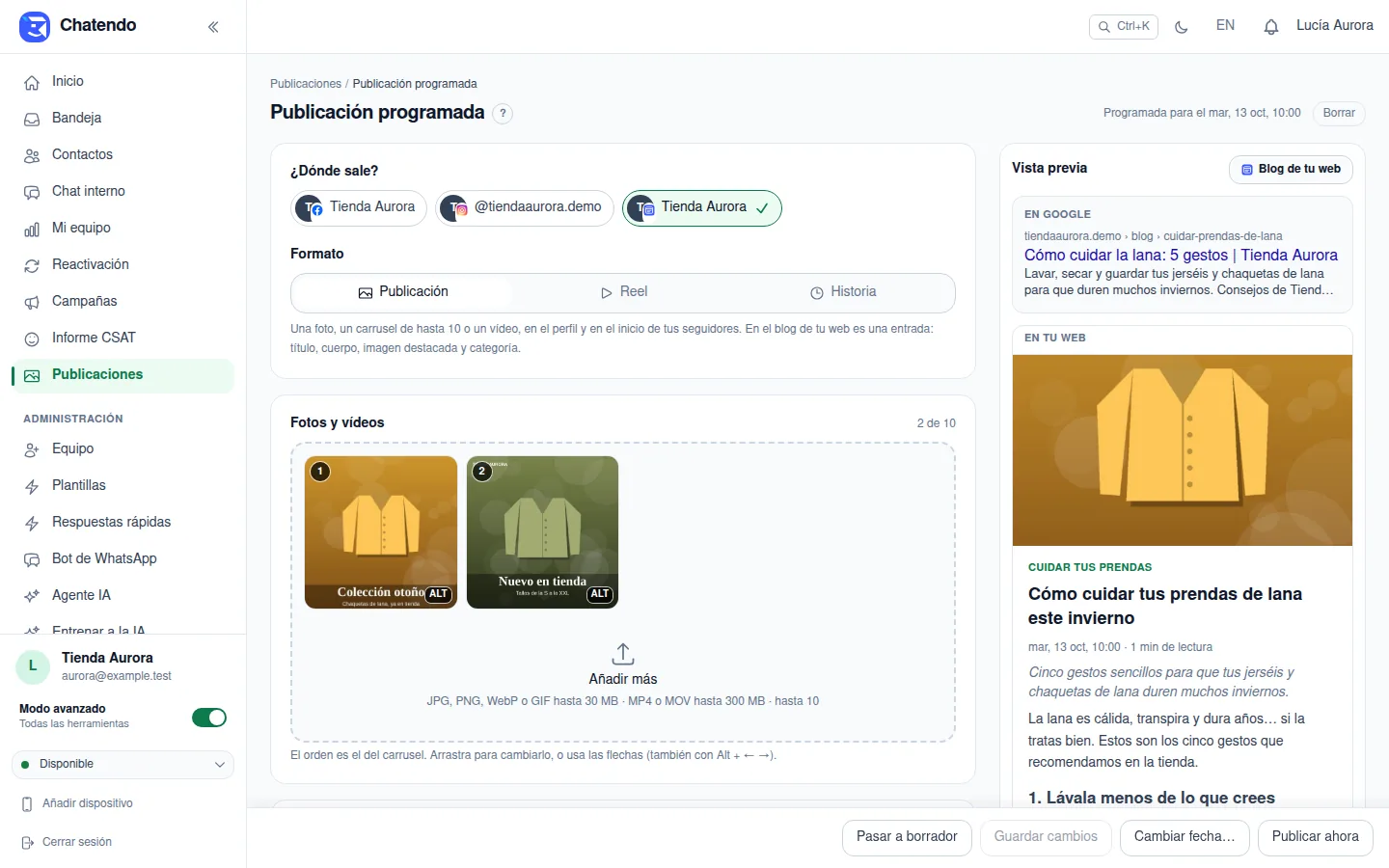Open the Blog de tu web preview selector

[1291, 170]
